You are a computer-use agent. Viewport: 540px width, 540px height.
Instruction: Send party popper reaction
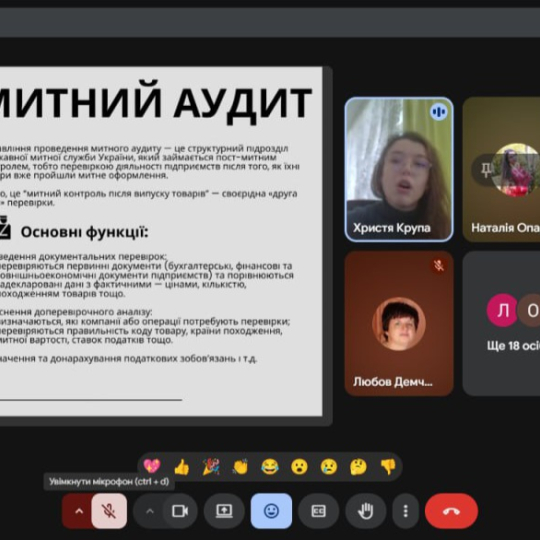point(211,467)
